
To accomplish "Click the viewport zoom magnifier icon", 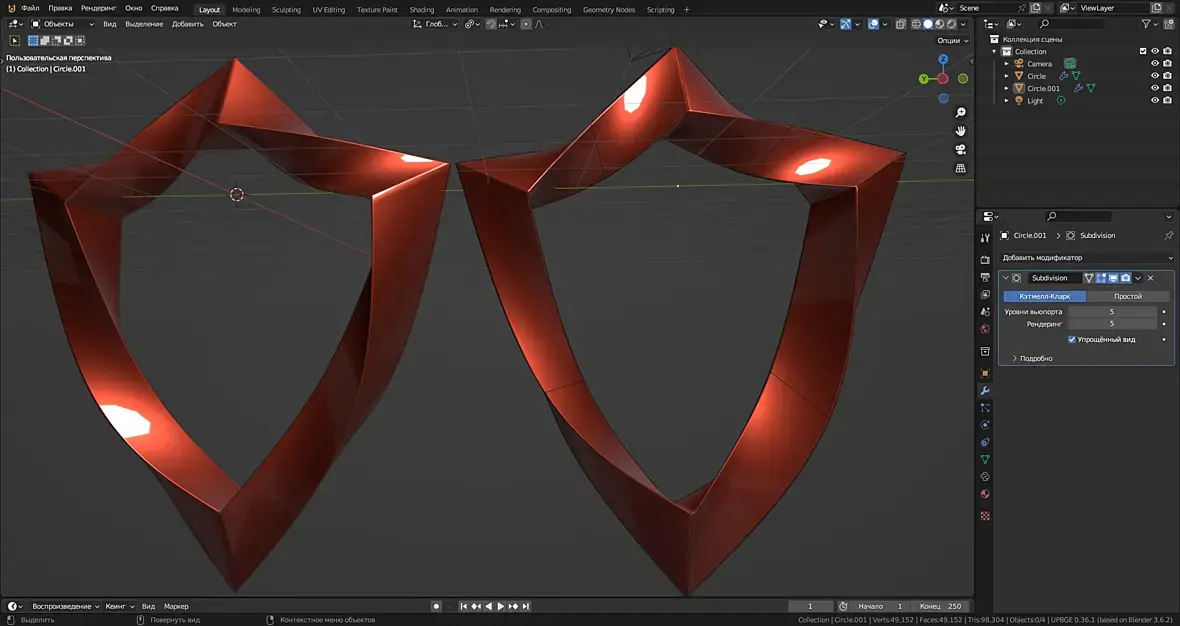I will click(x=961, y=113).
